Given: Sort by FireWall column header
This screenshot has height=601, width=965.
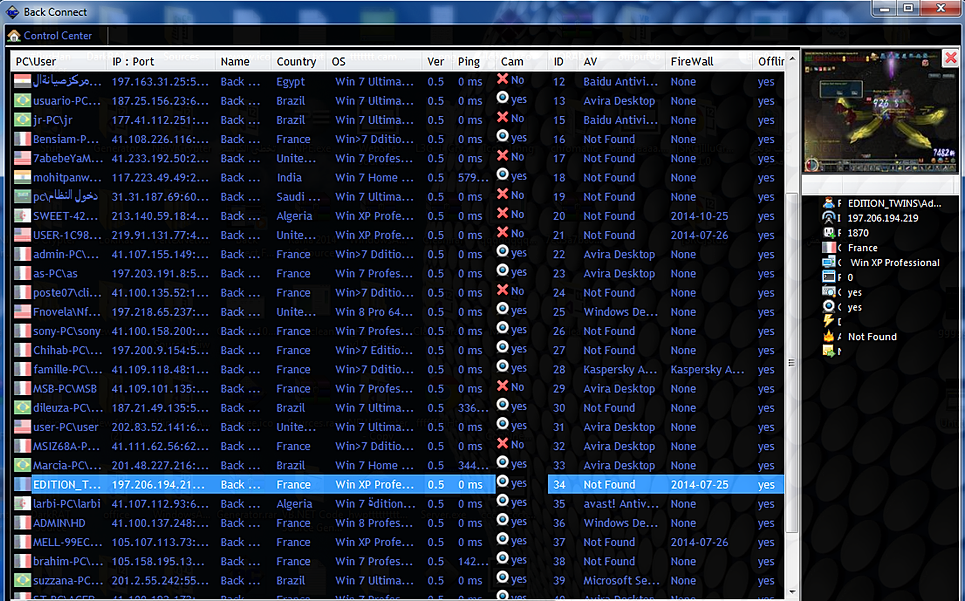Looking at the screenshot, I should [x=709, y=62].
